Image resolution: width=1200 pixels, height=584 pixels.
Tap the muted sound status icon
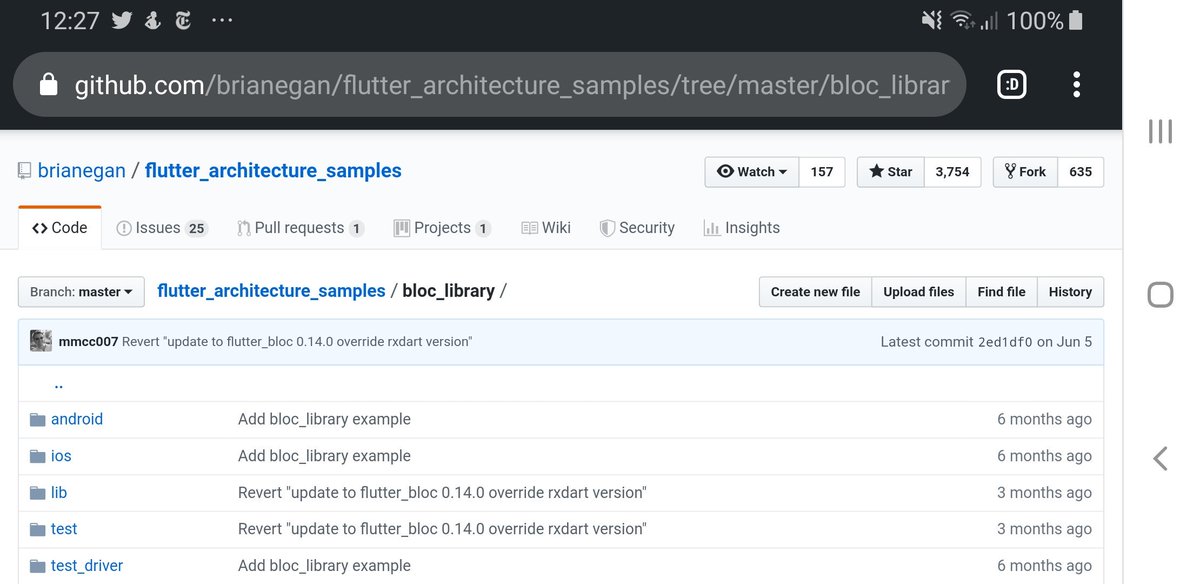[931, 20]
